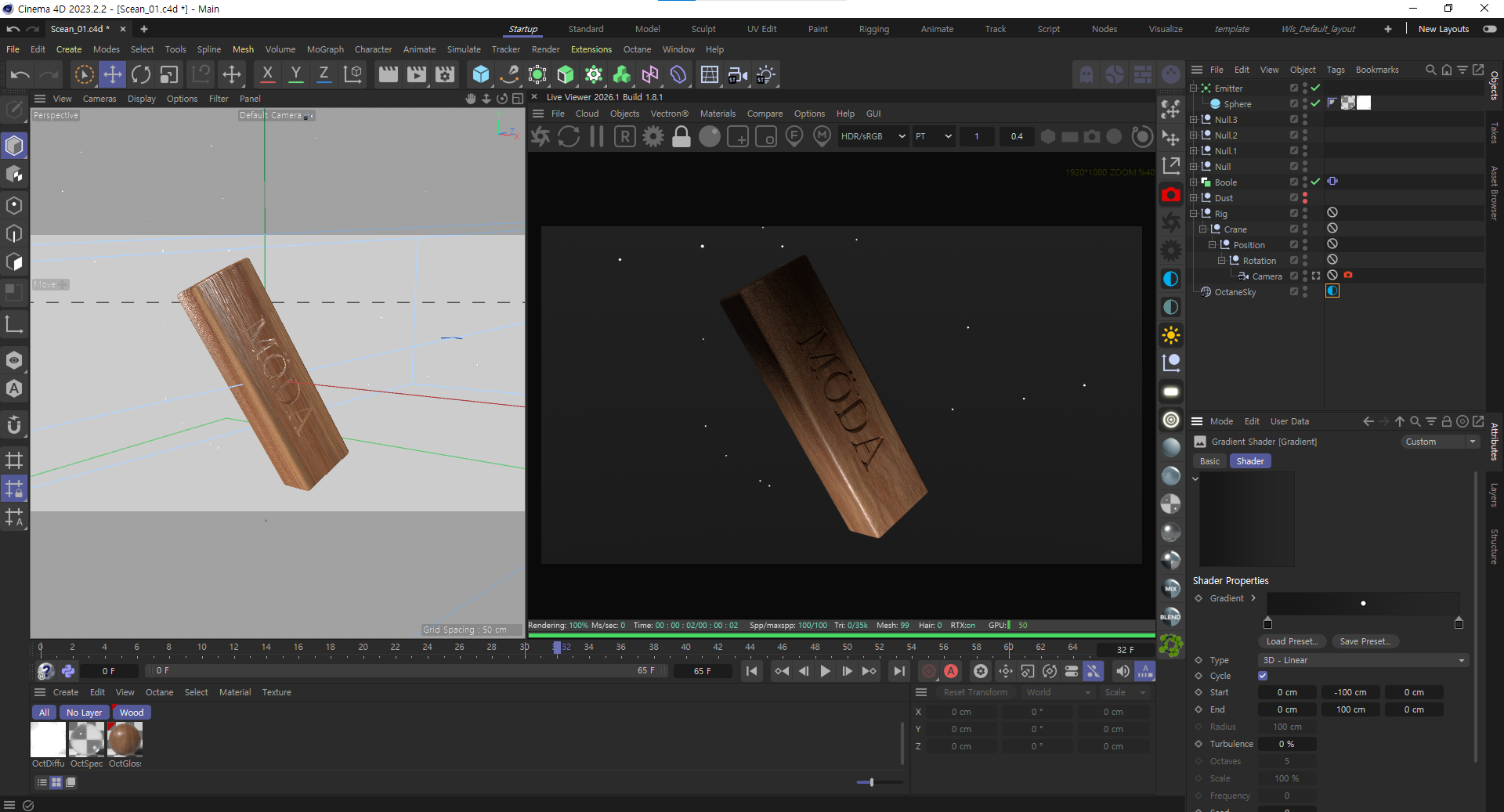Click the Record Active Objects button
This screenshot has height=812, width=1504.
pyautogui.click(x=929, y=671)
